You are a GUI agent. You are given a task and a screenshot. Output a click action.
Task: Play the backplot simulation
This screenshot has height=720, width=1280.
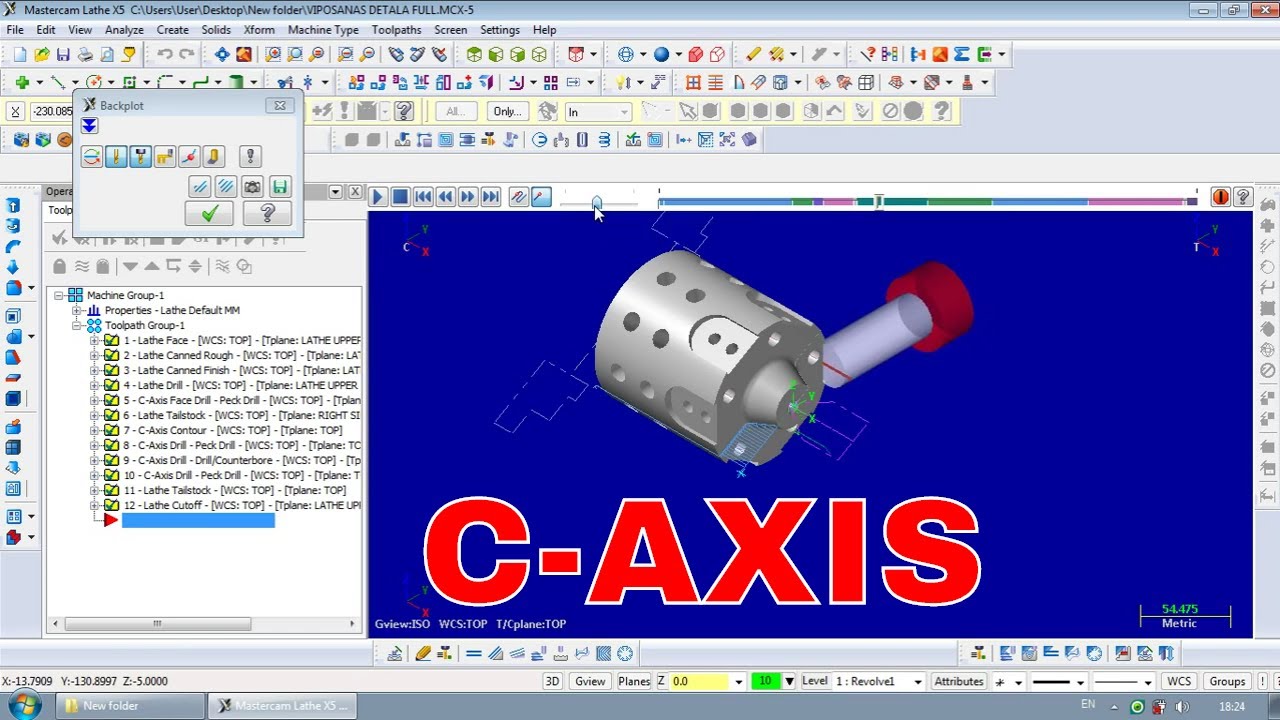(x=378, y=197)
